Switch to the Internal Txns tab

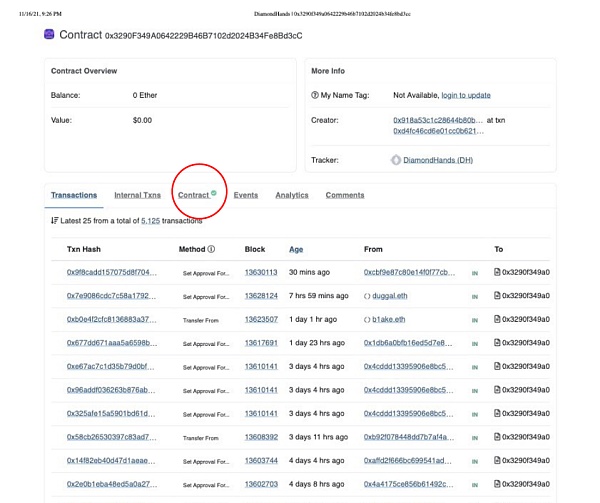point(137,195)
